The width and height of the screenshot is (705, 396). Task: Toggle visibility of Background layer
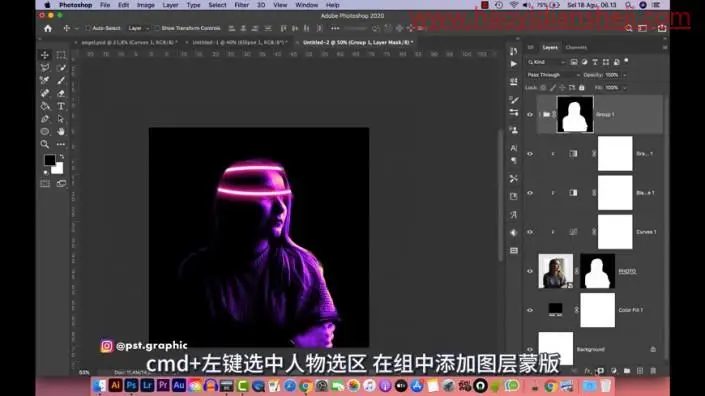[x=530, y=349]
